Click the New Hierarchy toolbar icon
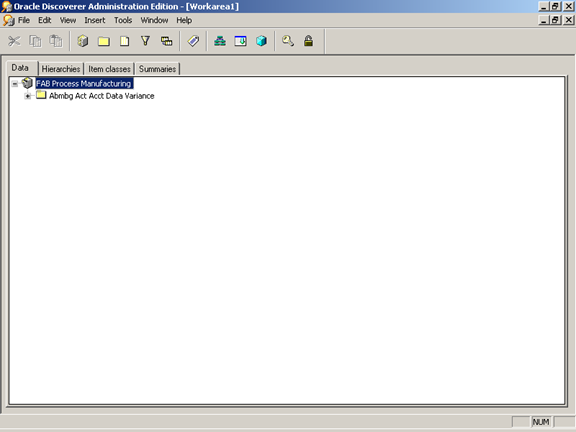The width and height of the screenshot is (576, 432). click(x=220, y=41)
